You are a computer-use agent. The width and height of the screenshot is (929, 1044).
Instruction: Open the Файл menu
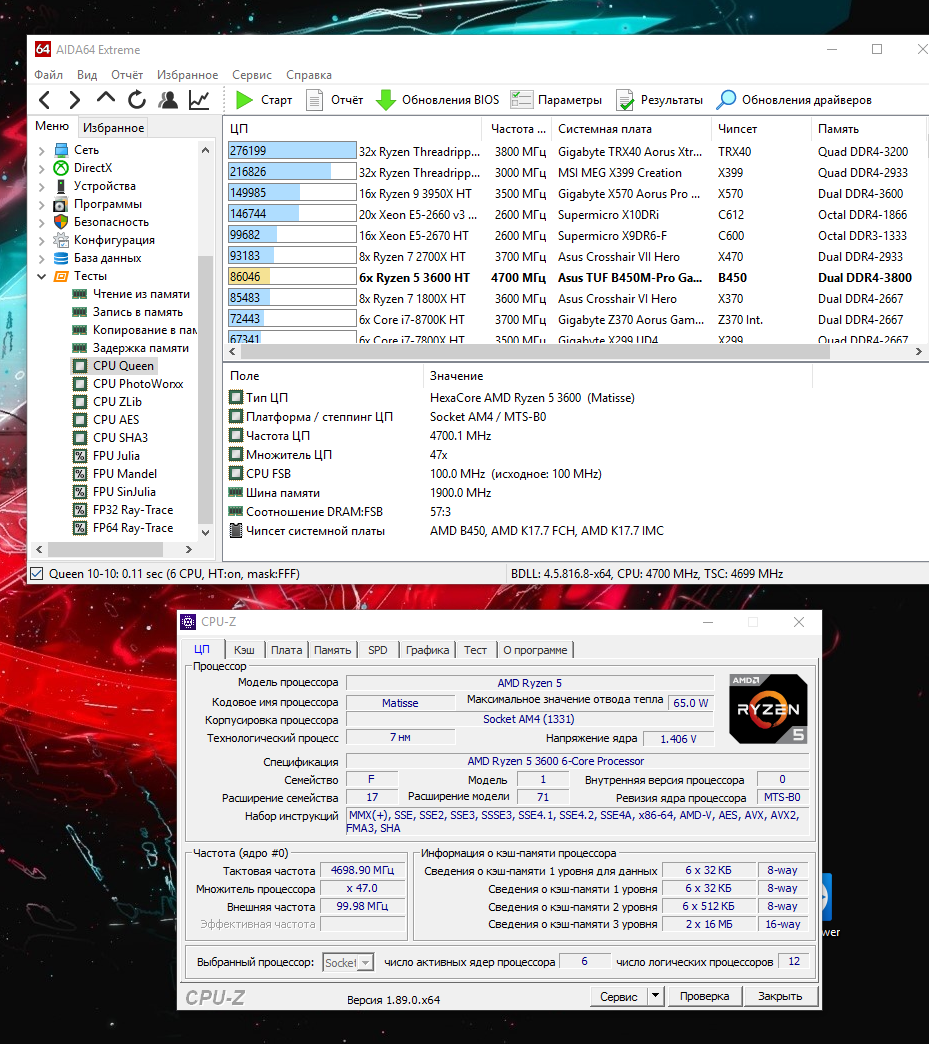pos(49,75)
